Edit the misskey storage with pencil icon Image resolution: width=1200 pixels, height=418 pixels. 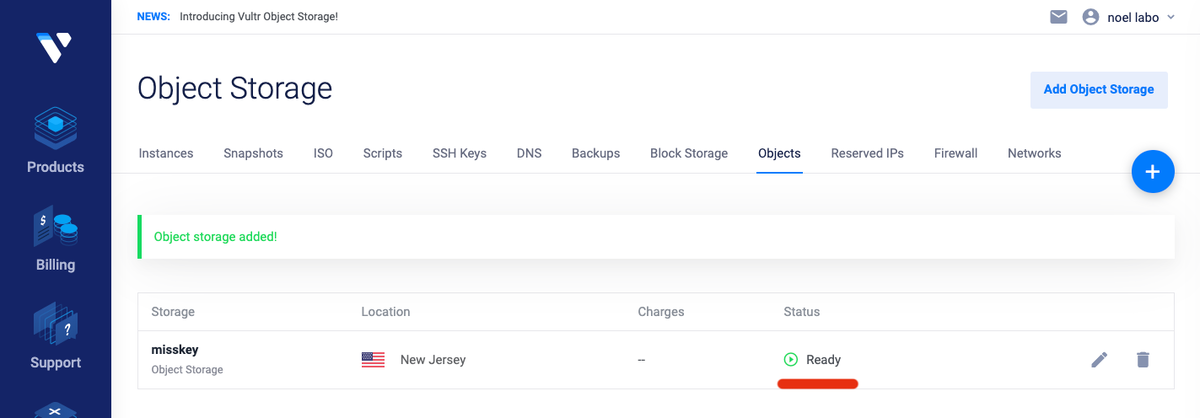(1099, 359)
